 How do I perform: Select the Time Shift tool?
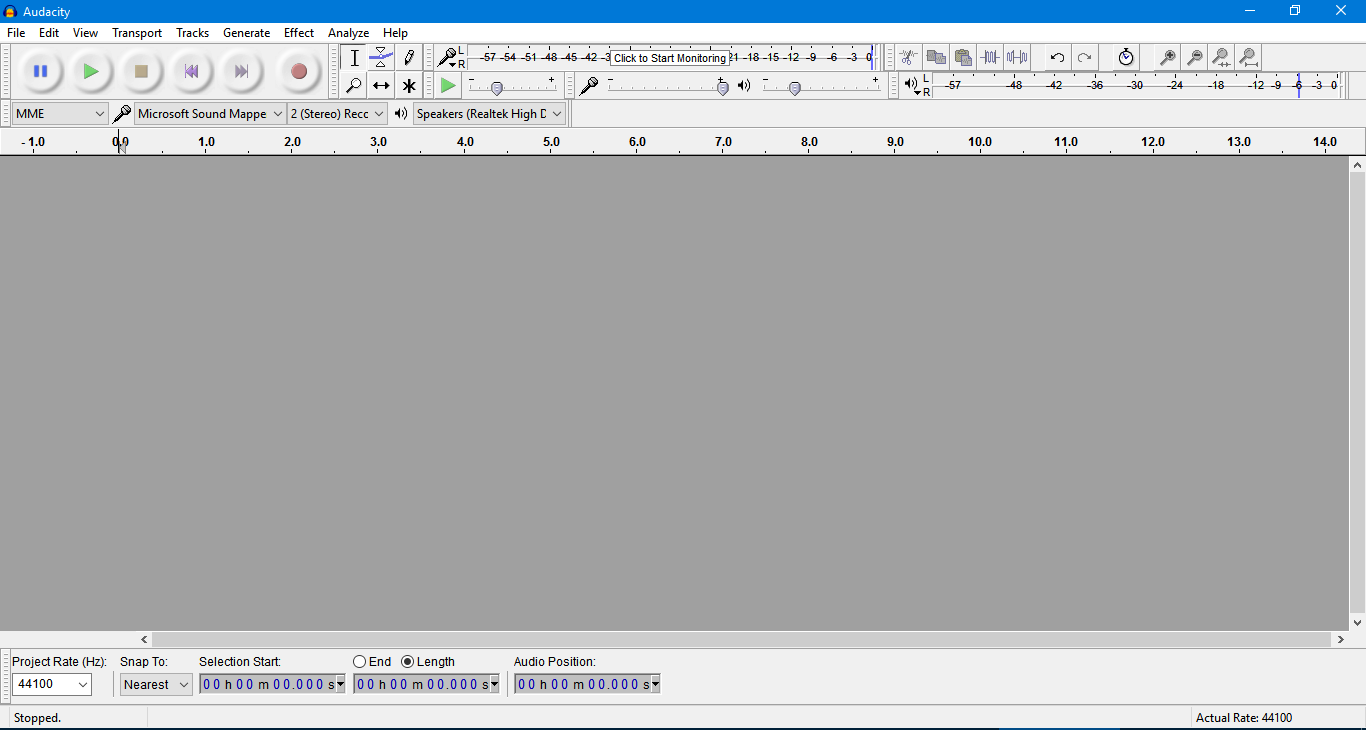point(381,85)
